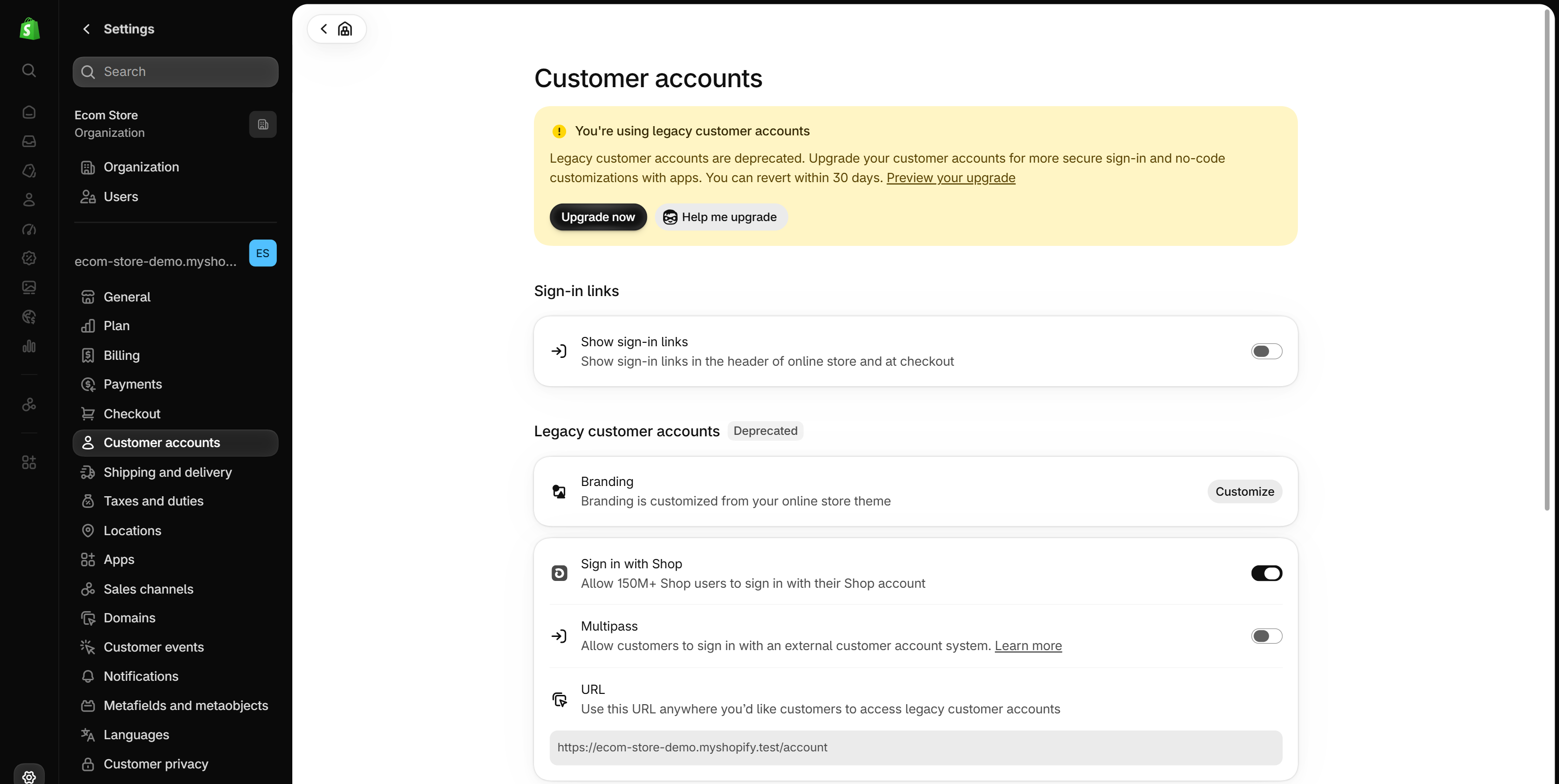Open Customers person icon in the rail
Viewport: 1559px width, 784px height.
29,200
